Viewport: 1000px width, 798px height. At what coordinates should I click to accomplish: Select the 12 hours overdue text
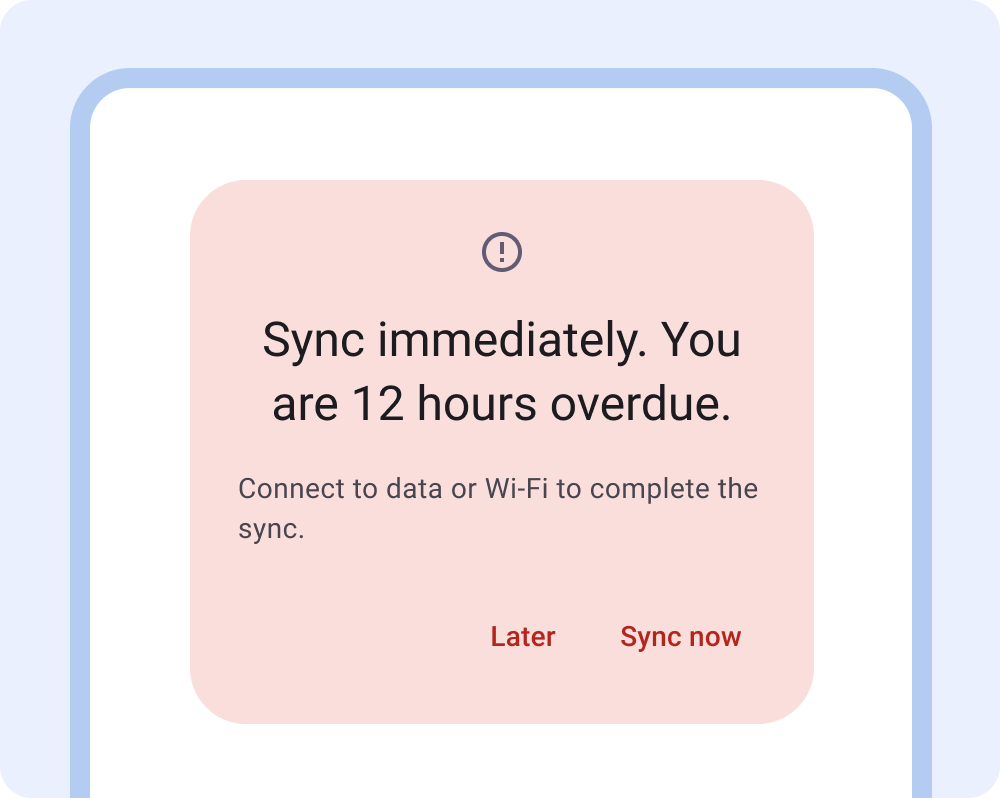click(x=501, y=404)
